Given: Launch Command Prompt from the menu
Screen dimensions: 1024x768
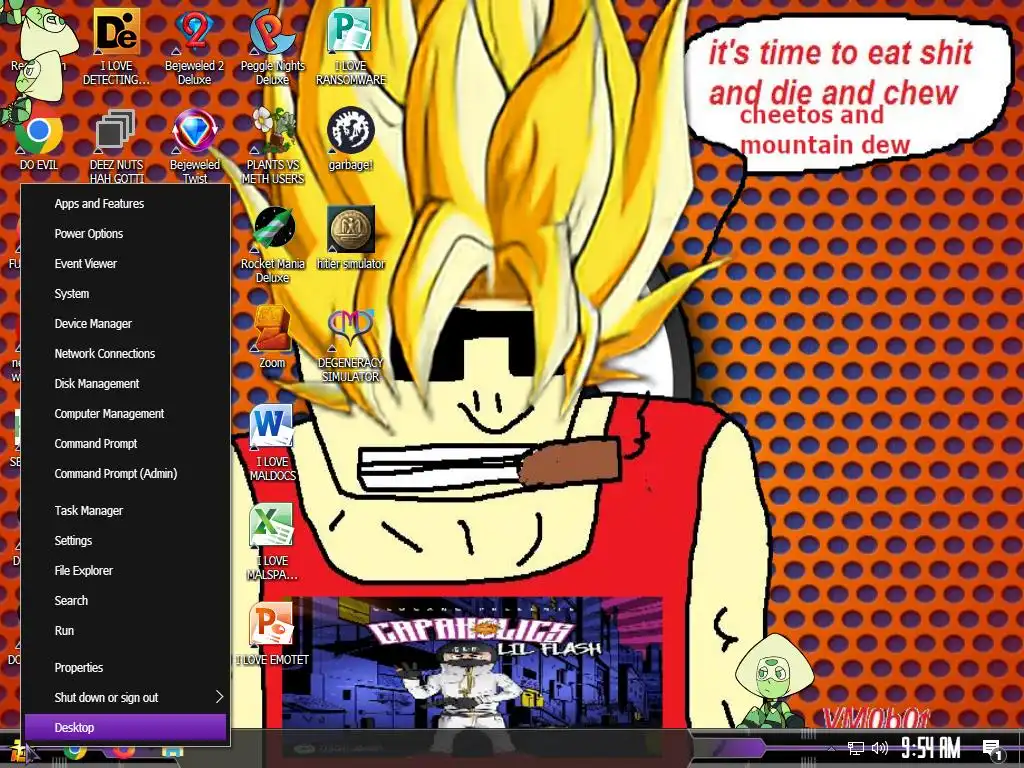Looking at the screenshot, I should pyautogui.click(x=125, y=444).
